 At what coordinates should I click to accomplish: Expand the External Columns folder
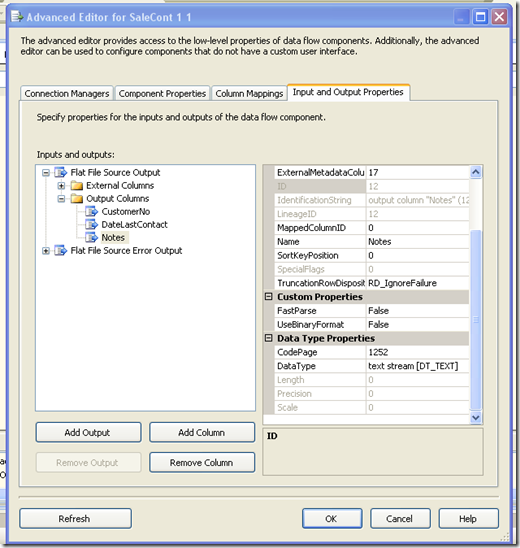(x=61, y=186)
